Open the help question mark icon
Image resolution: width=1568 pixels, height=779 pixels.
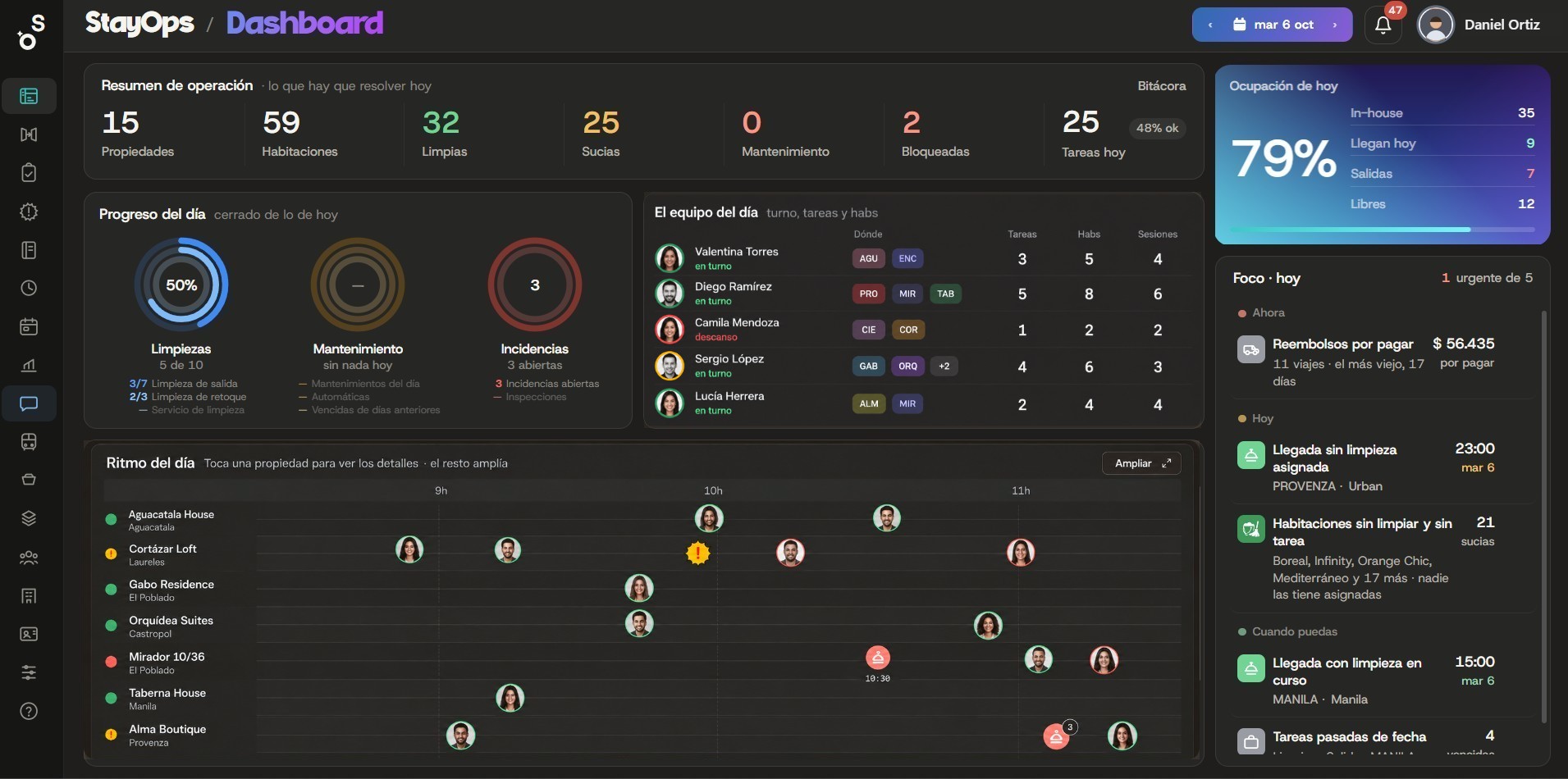point(29,711)
